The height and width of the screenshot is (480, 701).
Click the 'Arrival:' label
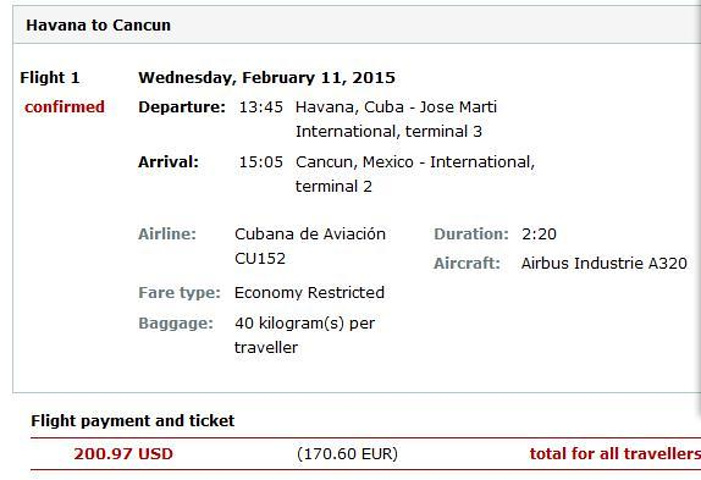point(168,162)
